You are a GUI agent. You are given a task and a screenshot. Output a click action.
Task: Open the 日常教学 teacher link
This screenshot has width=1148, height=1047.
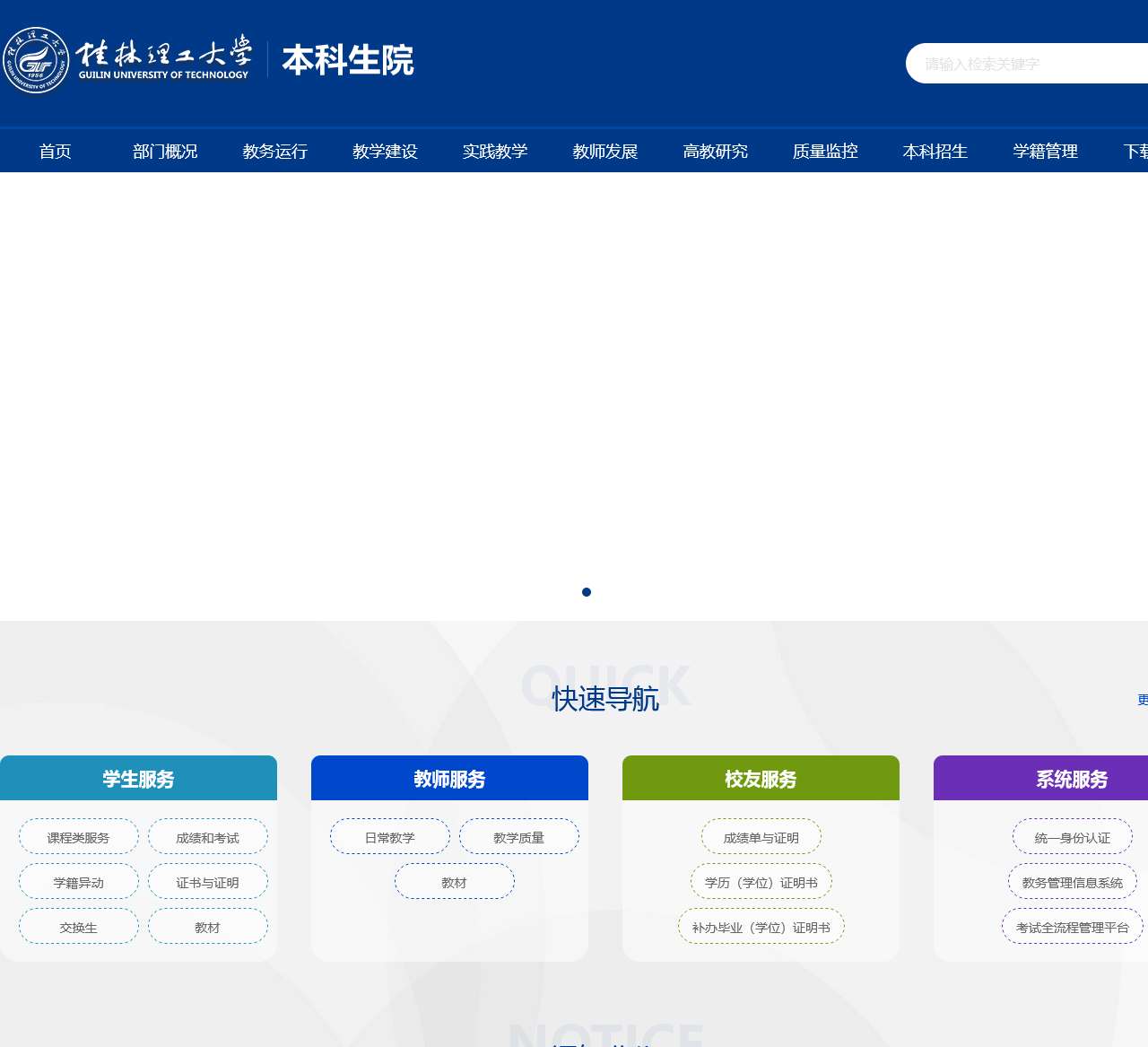390,837
